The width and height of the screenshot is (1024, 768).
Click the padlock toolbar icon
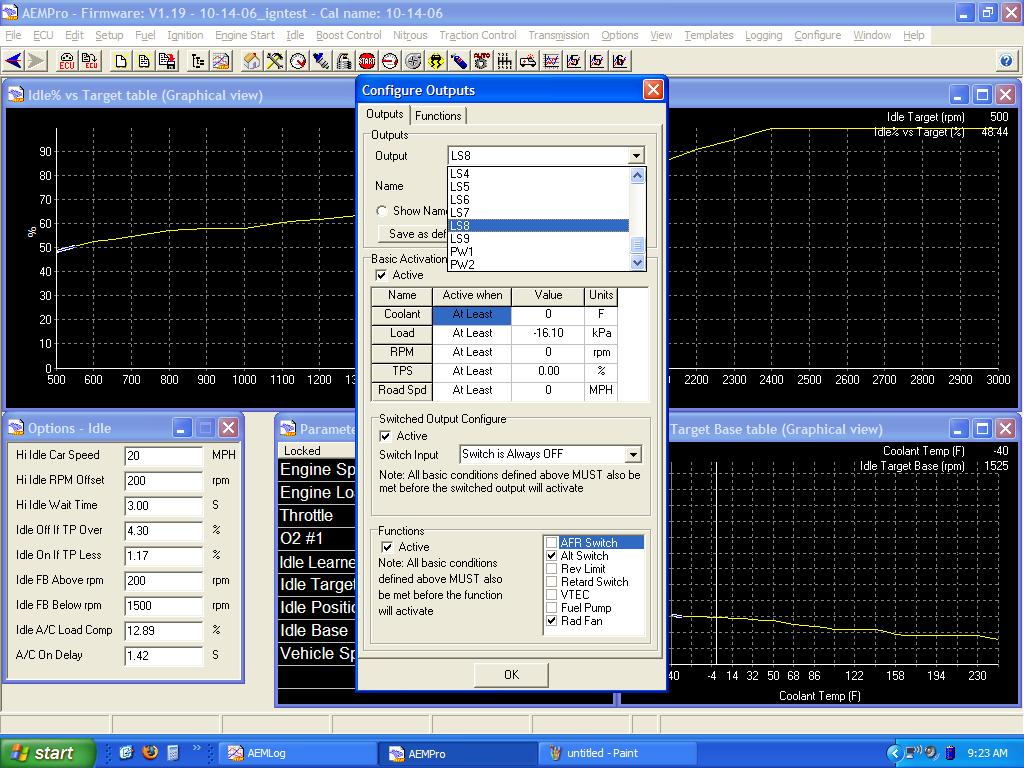click(x=344, y=61)
